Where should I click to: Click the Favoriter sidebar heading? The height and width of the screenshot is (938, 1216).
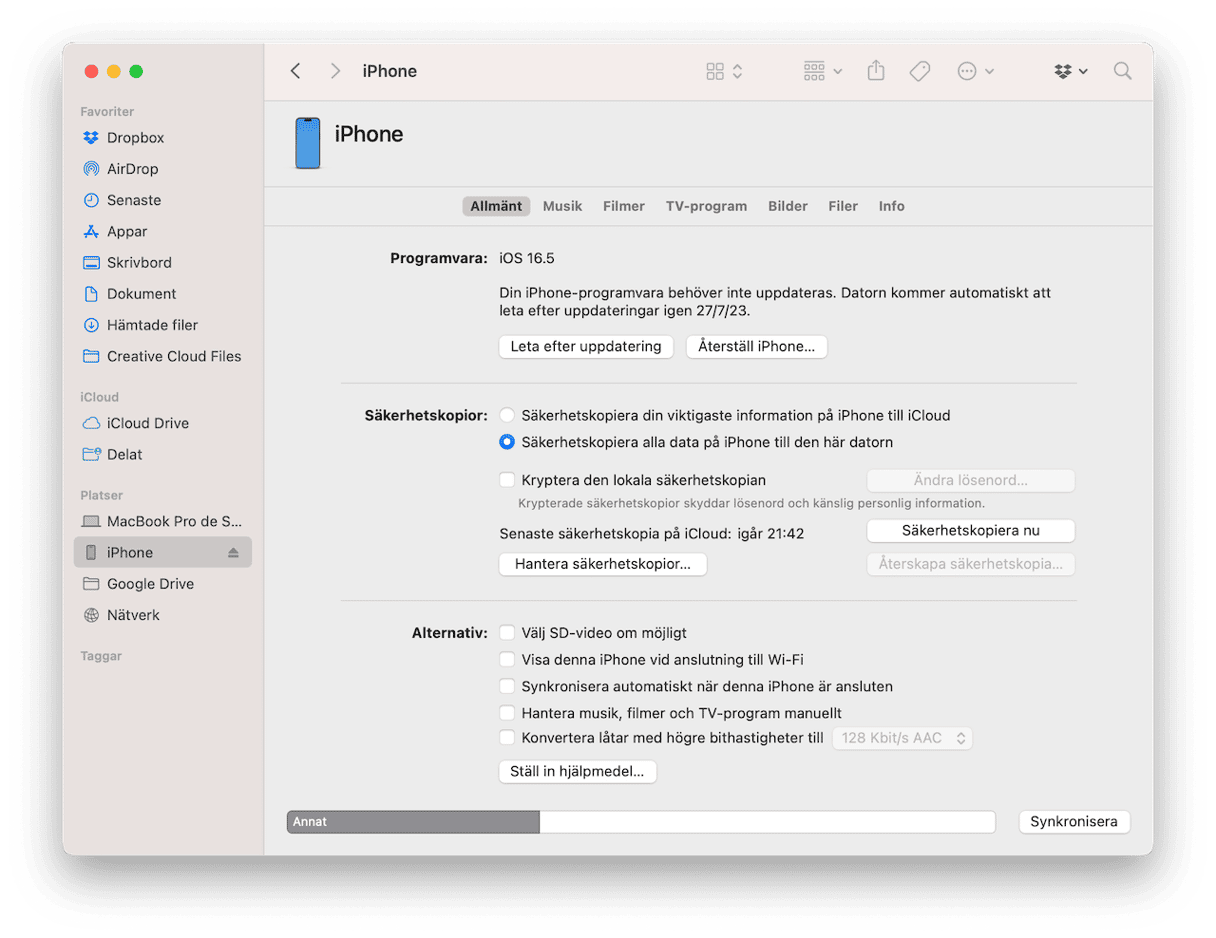pyautogui.click(x=107, y=112)
